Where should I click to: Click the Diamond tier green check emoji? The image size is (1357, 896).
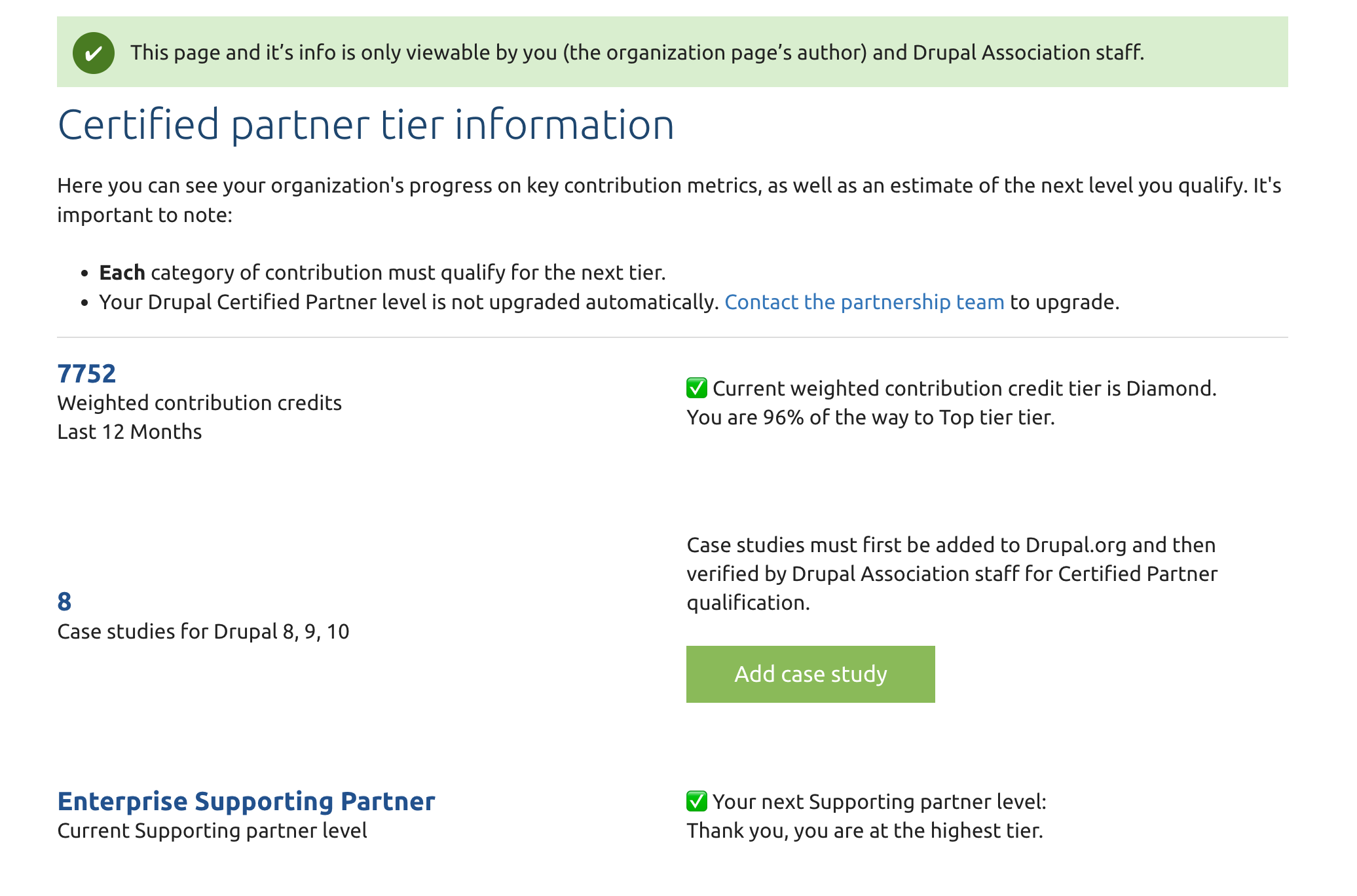click(x=697, y=388)
